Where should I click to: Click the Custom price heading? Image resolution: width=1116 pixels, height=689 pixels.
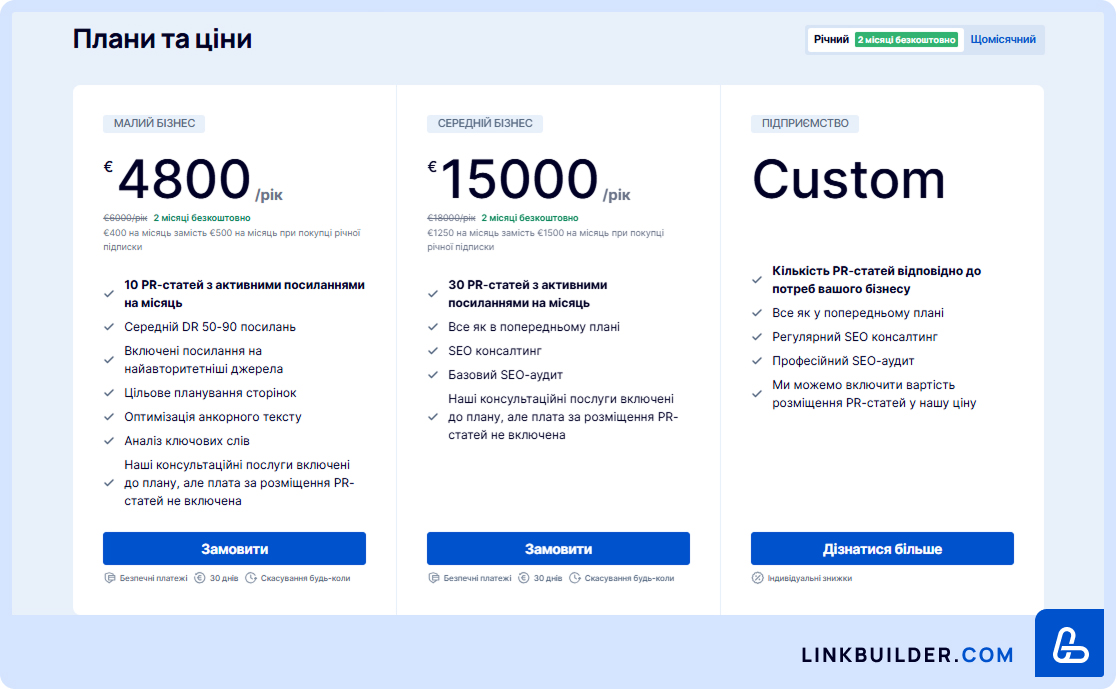[x=849, y=179]
